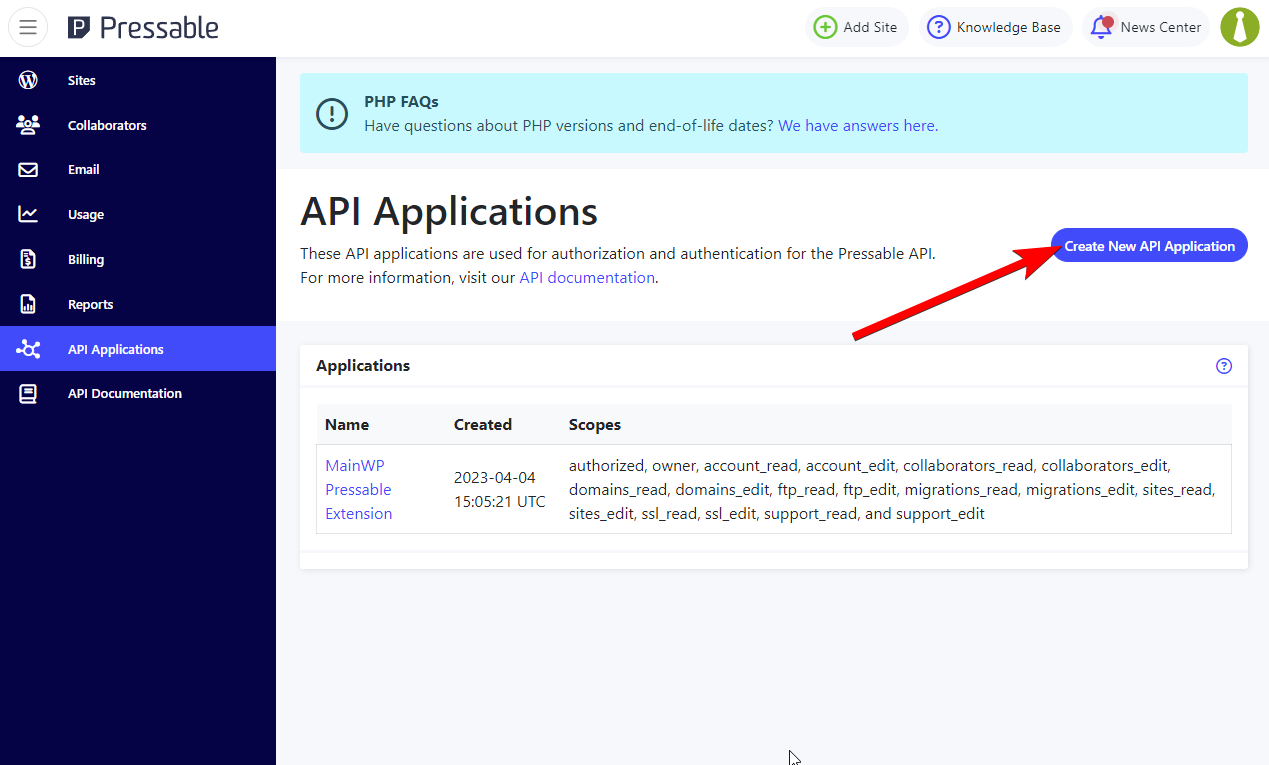Open the MainWP Pressable Extension application

(x=358, y=489)
